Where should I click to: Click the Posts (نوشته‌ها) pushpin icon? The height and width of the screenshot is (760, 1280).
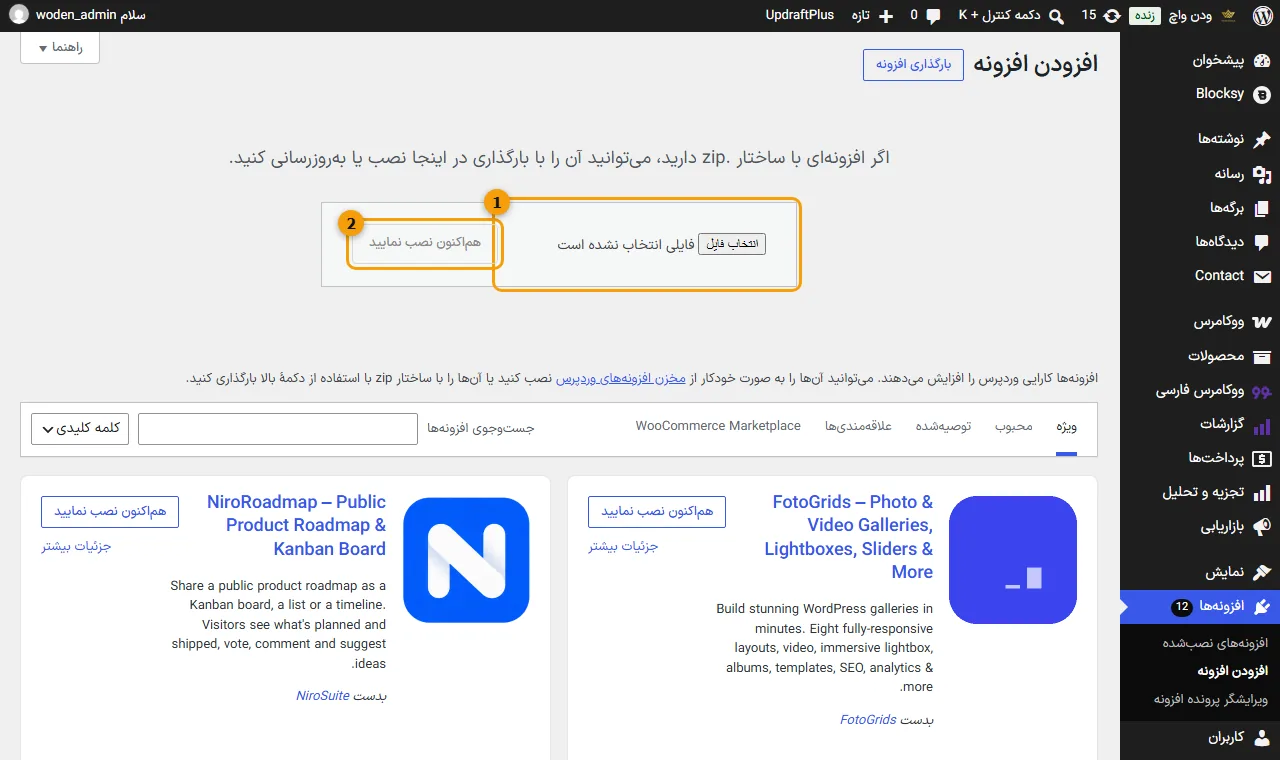[x=1262, y=139]
